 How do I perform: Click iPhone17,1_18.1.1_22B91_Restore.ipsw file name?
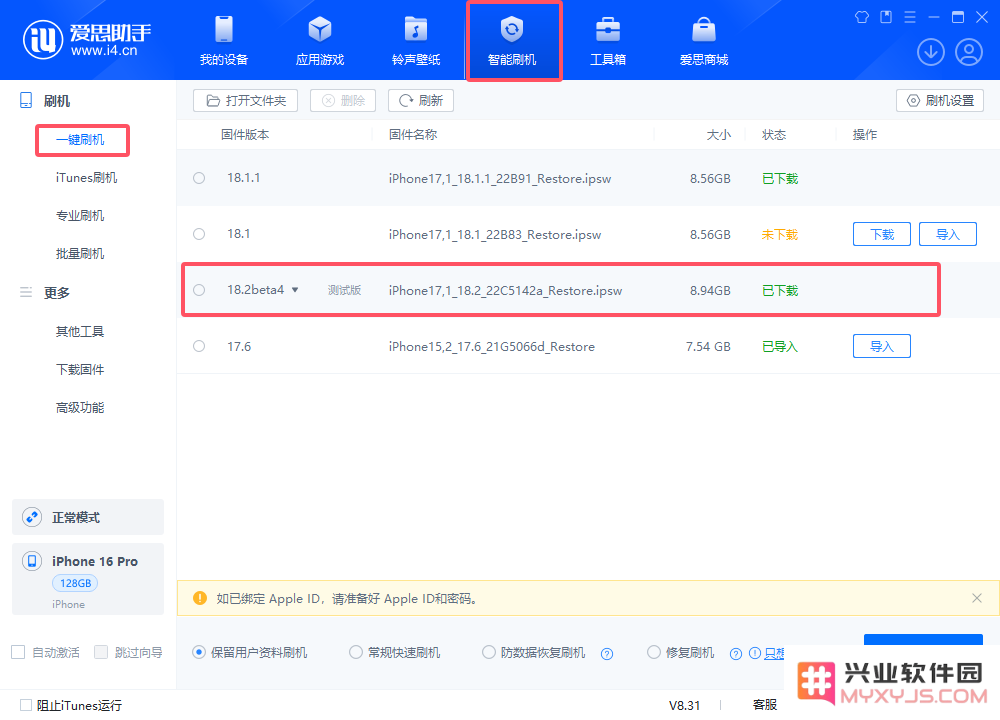click(500, 179)
